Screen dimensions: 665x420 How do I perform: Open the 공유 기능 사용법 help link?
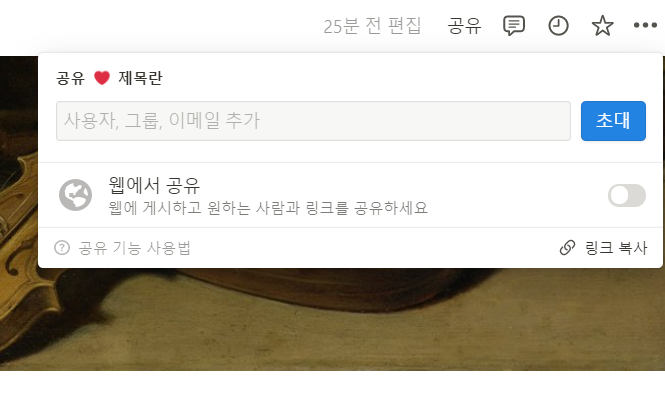134,248
